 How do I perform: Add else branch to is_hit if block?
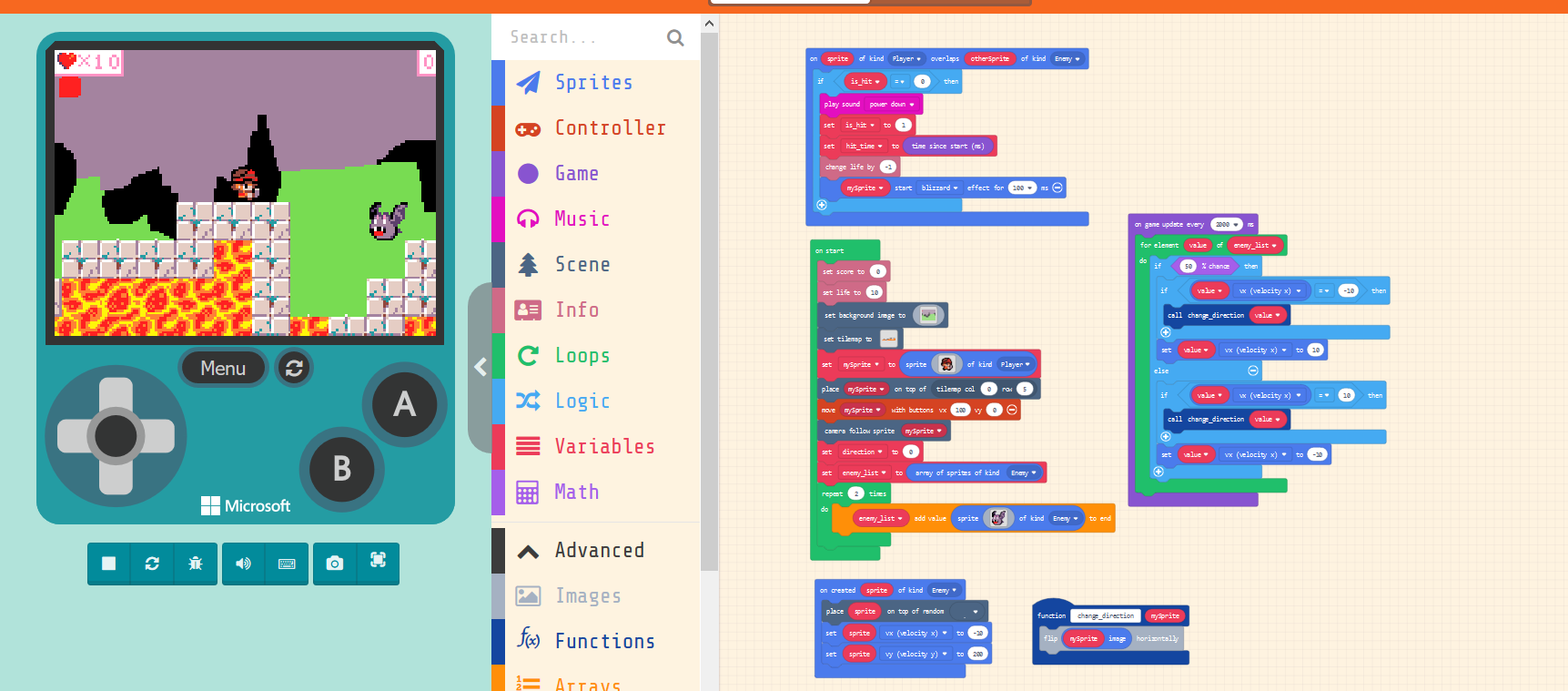pyautogui.click(x=822, y=205)
